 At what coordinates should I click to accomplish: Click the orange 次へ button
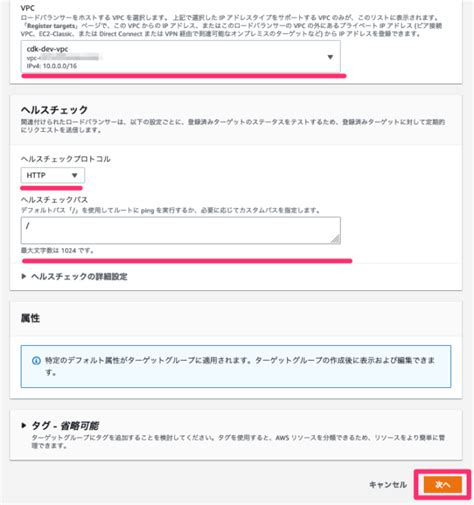pyautogui.click(x=443, y=485)
